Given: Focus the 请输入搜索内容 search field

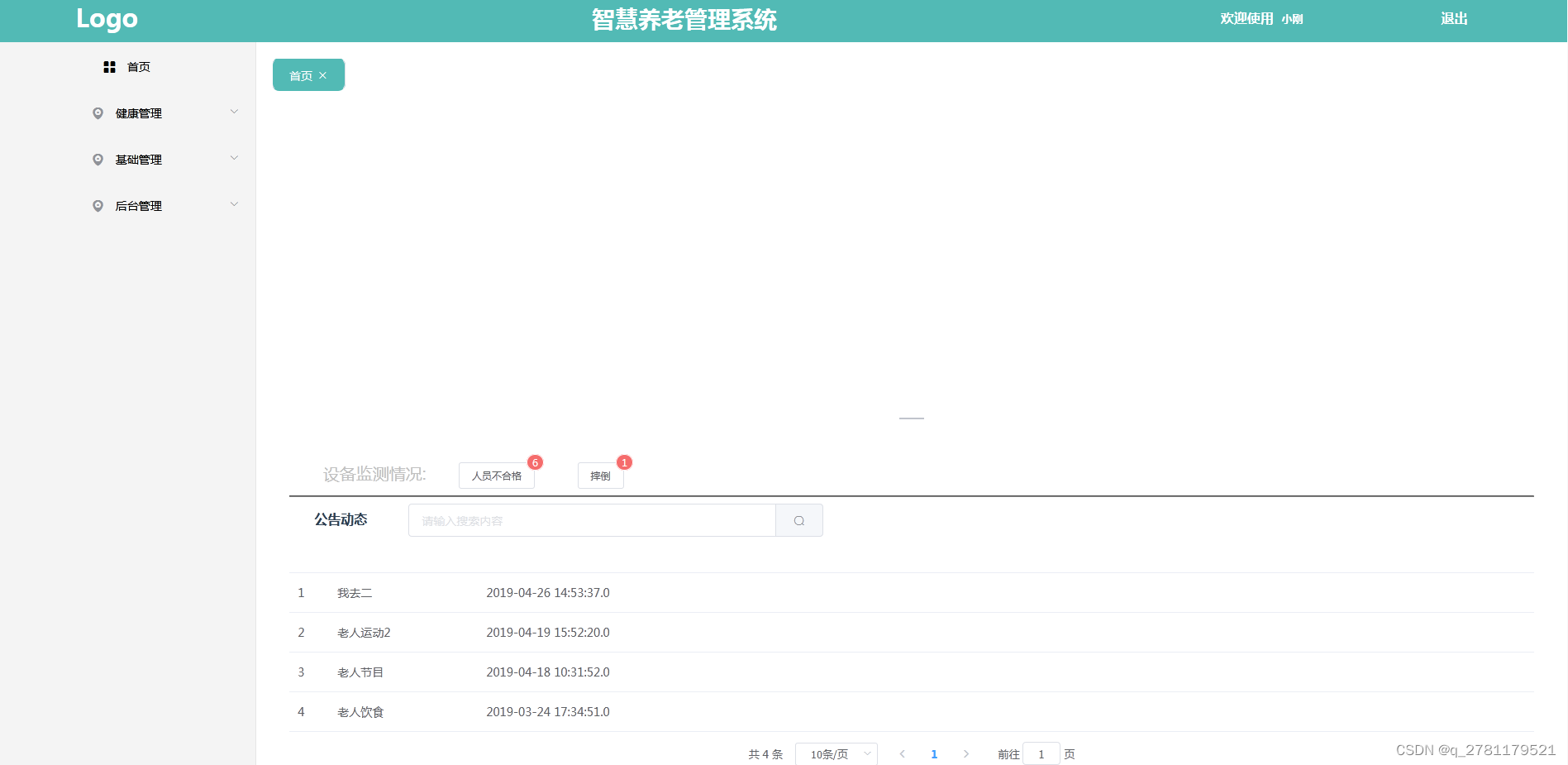Looking at the screenshot, I should (592, 520).
